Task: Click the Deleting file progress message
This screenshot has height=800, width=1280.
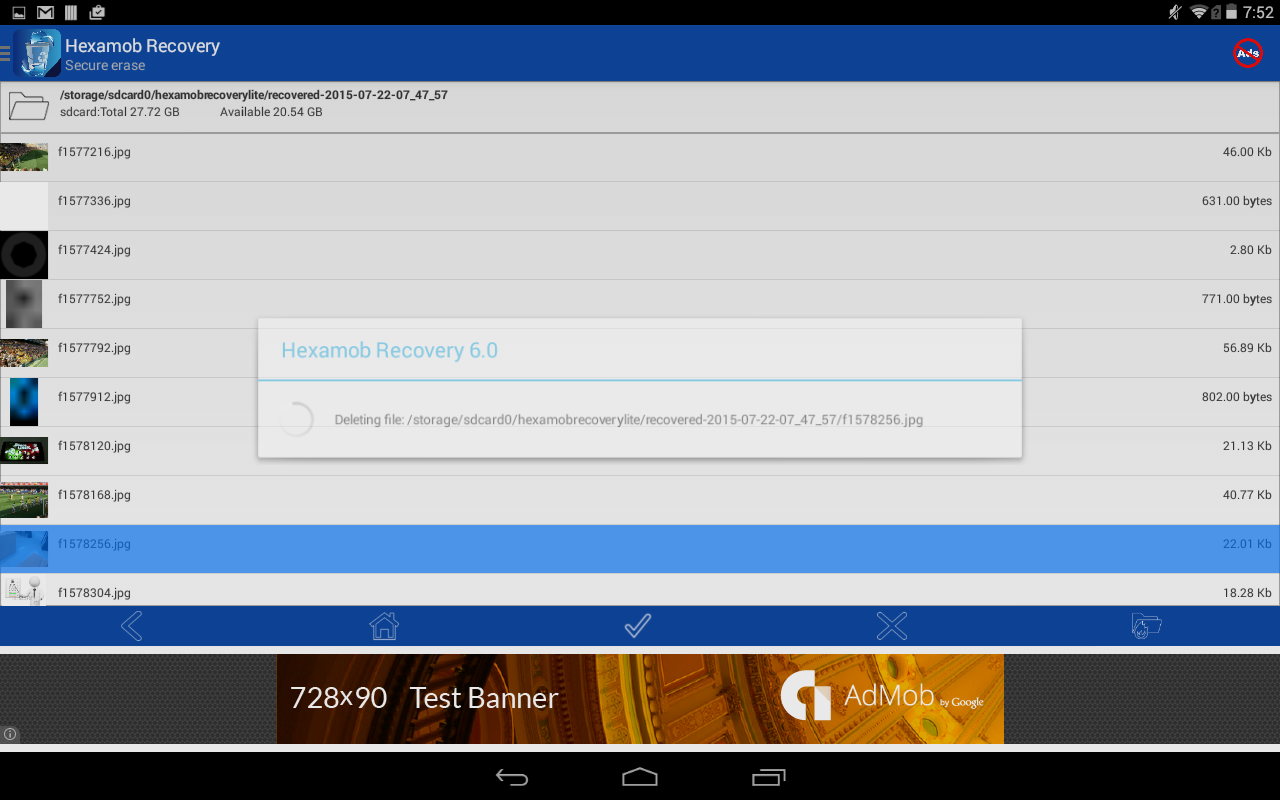Action: coord(629,420)
